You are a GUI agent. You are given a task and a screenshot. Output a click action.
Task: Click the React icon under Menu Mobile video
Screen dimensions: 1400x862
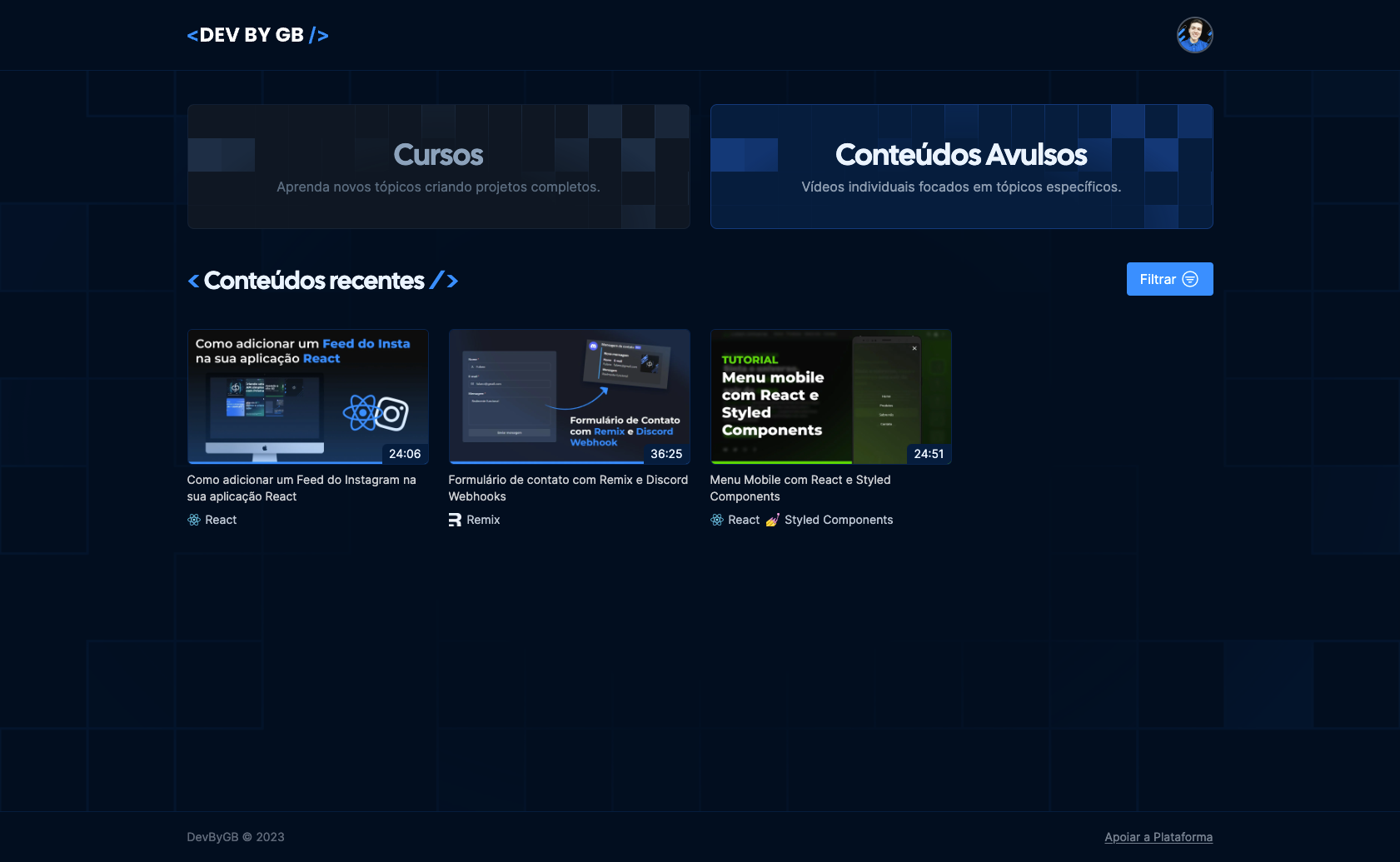(717, 520)
